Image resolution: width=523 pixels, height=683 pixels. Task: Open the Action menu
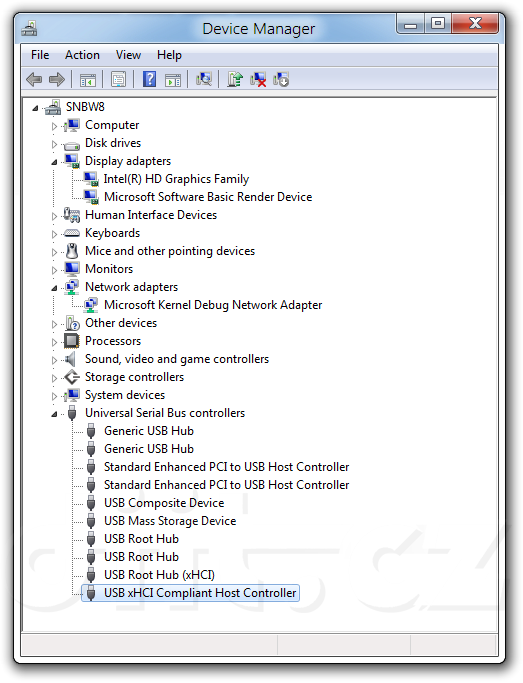(x=82, y=55)
